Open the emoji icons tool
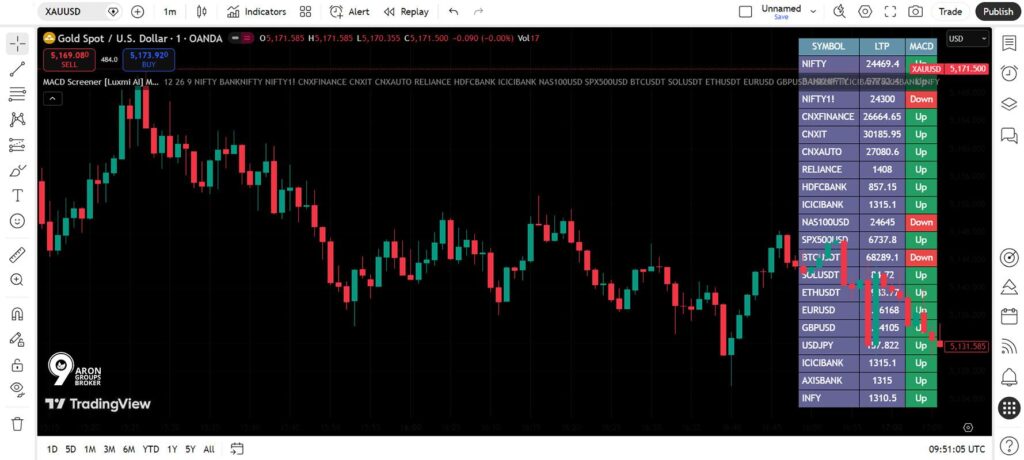The height and width of the screenshot is (460, 1024). point(18,221)
